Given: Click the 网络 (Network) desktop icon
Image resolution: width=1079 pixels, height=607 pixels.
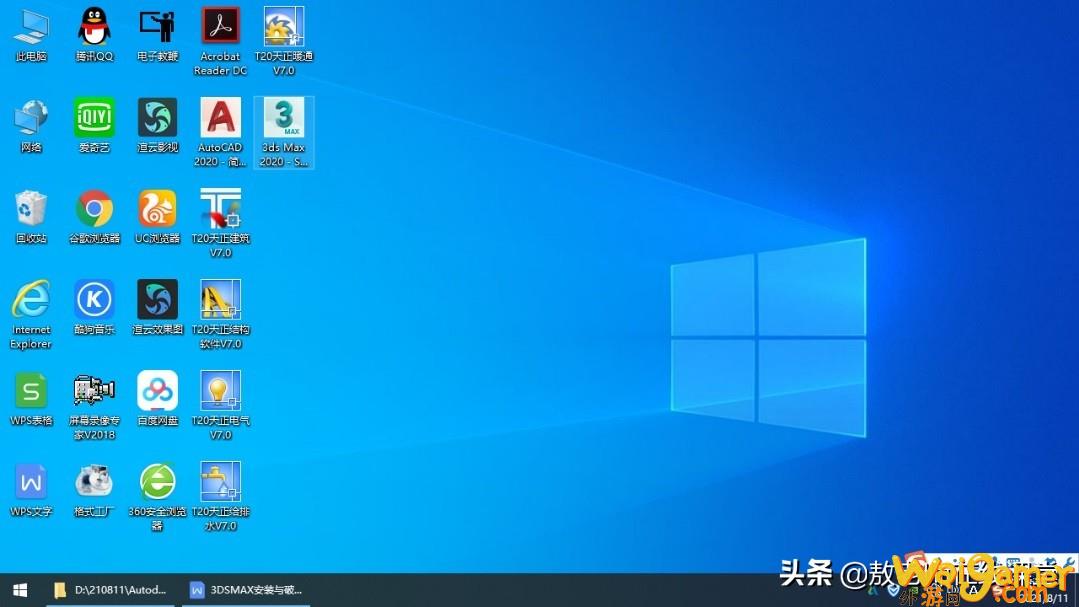Looking at the screenshot, I should [31, 126].
